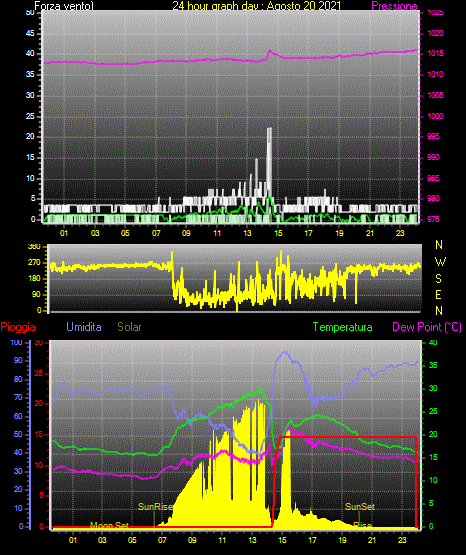The image size is (466, 555).
Task: Click the SunRise marker in bottom chart
Action: coord(155,507)
